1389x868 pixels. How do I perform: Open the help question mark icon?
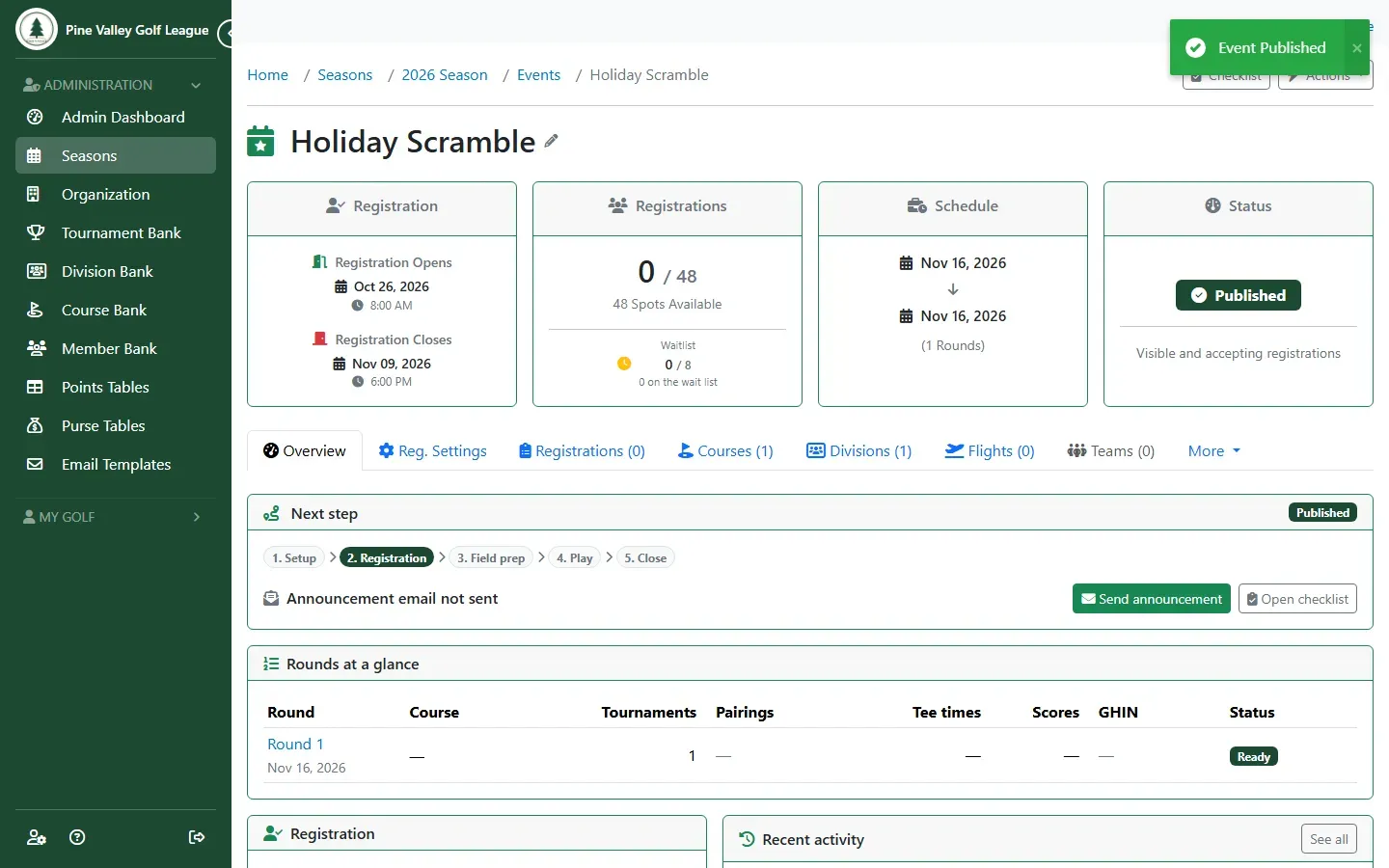(78, 837)
